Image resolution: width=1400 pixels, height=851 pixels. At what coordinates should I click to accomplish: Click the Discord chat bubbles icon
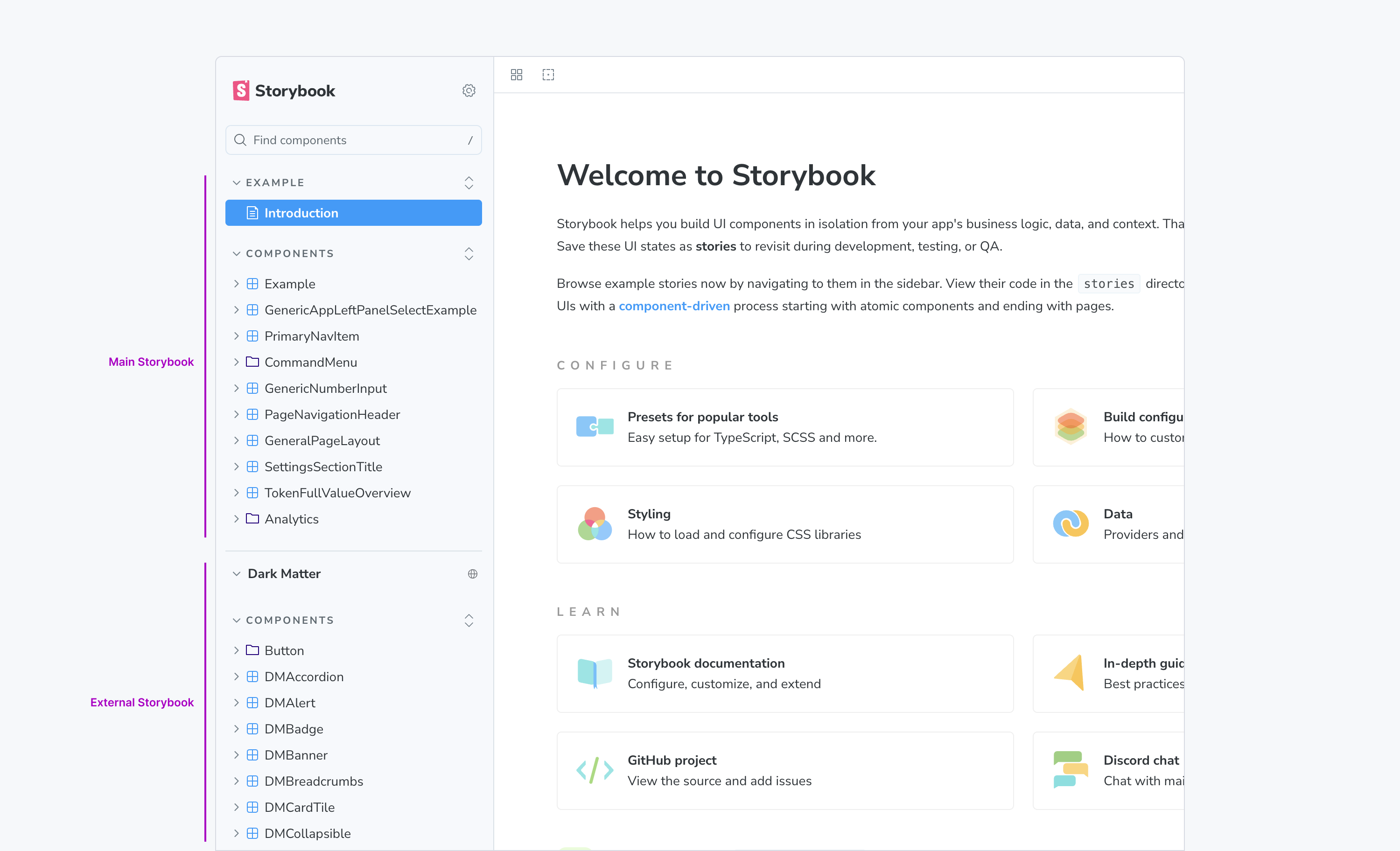(x=1071, y=770)
